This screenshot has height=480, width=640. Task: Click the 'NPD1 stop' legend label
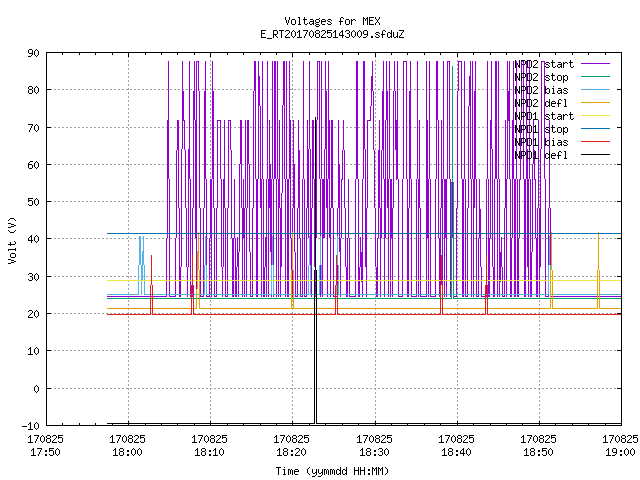tap(541, 129)
